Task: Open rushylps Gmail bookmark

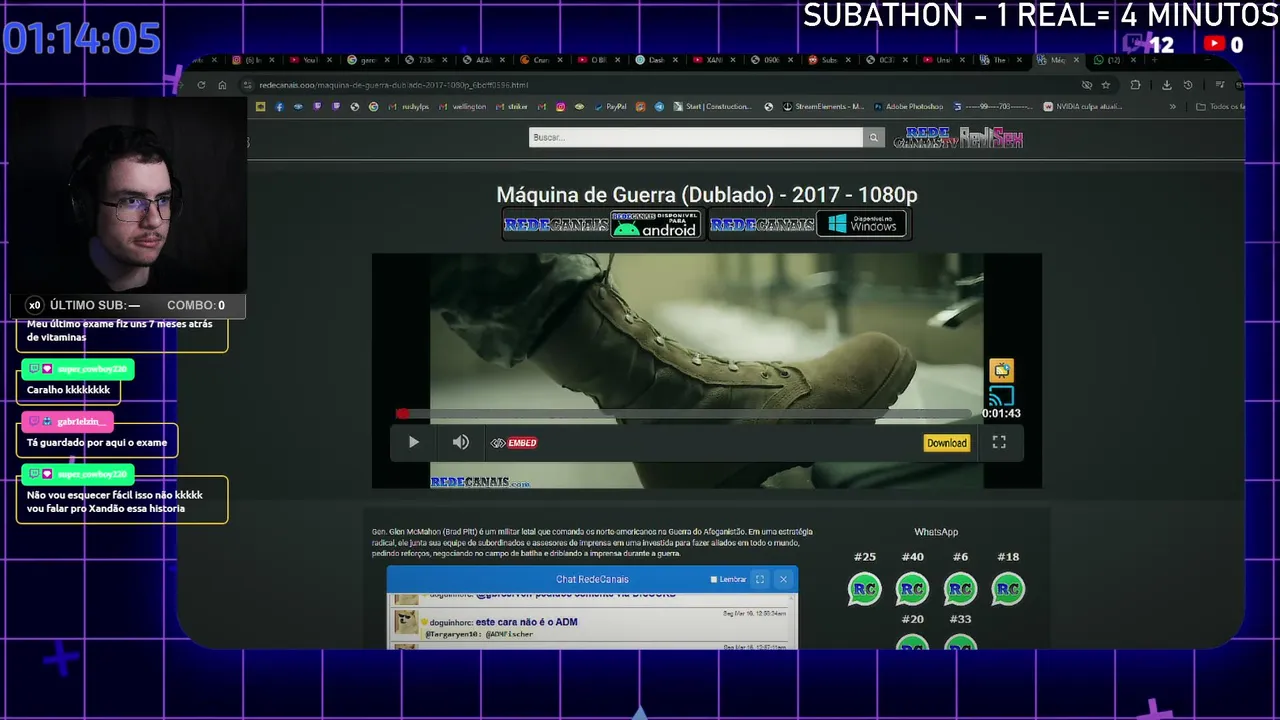Action: click(x=409, y=106)
